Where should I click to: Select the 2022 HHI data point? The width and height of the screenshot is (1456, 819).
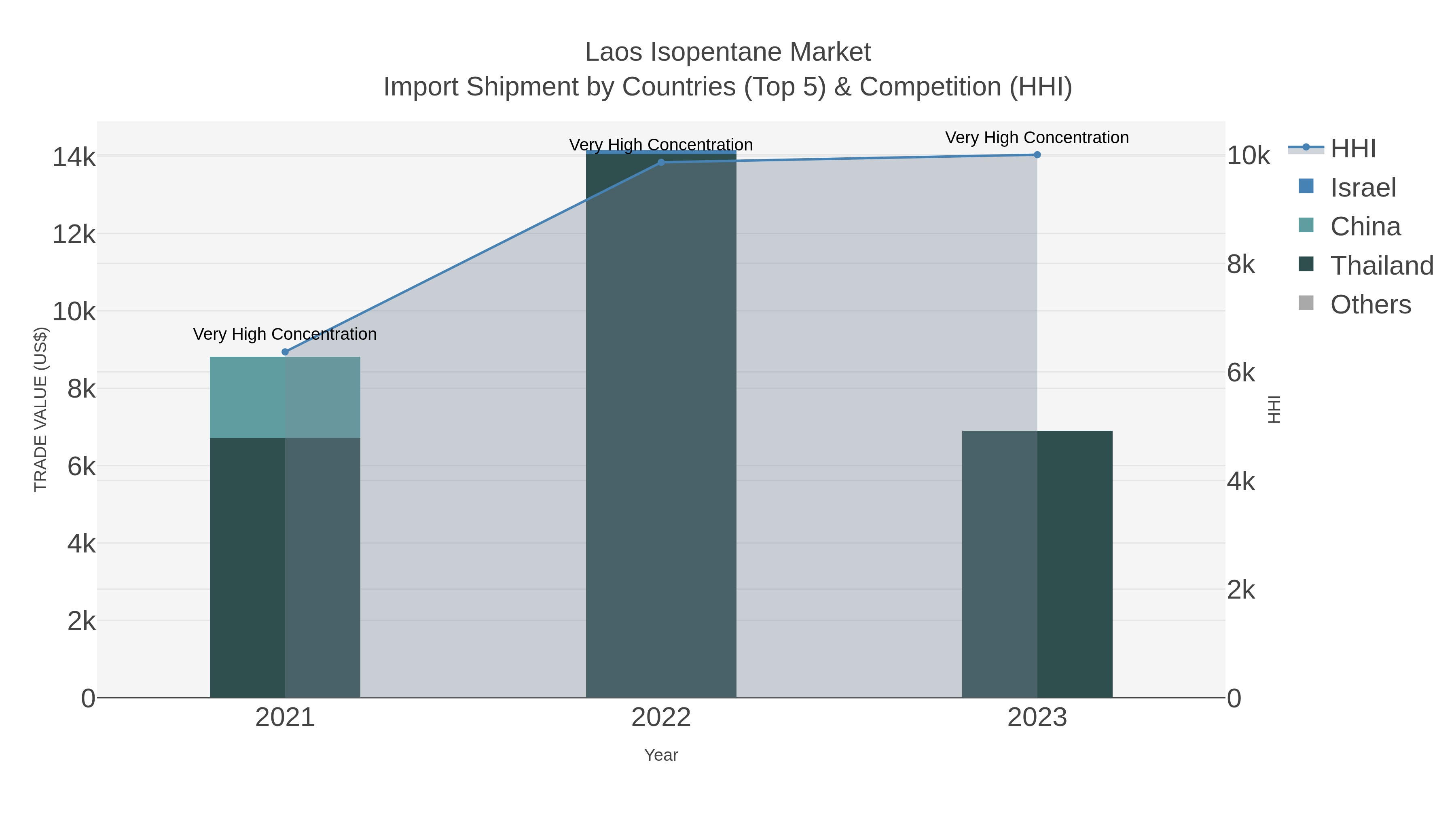coord(661,162)
